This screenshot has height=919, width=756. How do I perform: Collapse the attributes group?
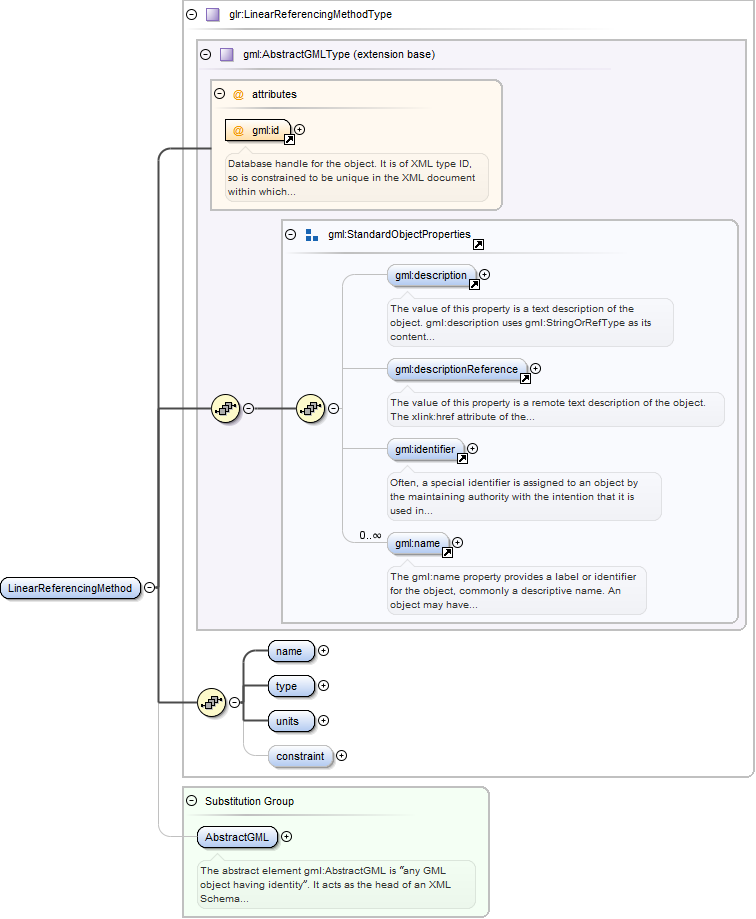point(220,94)
